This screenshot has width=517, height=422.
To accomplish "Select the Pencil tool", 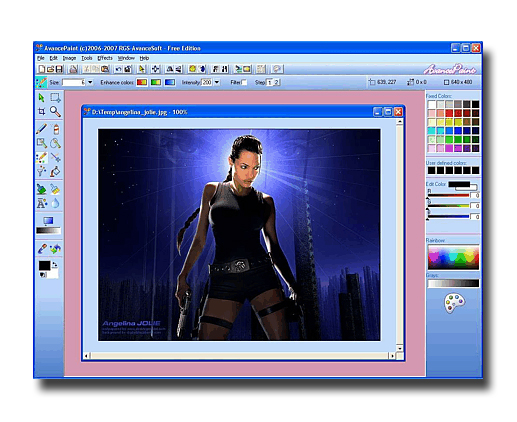I will point(41,129).
